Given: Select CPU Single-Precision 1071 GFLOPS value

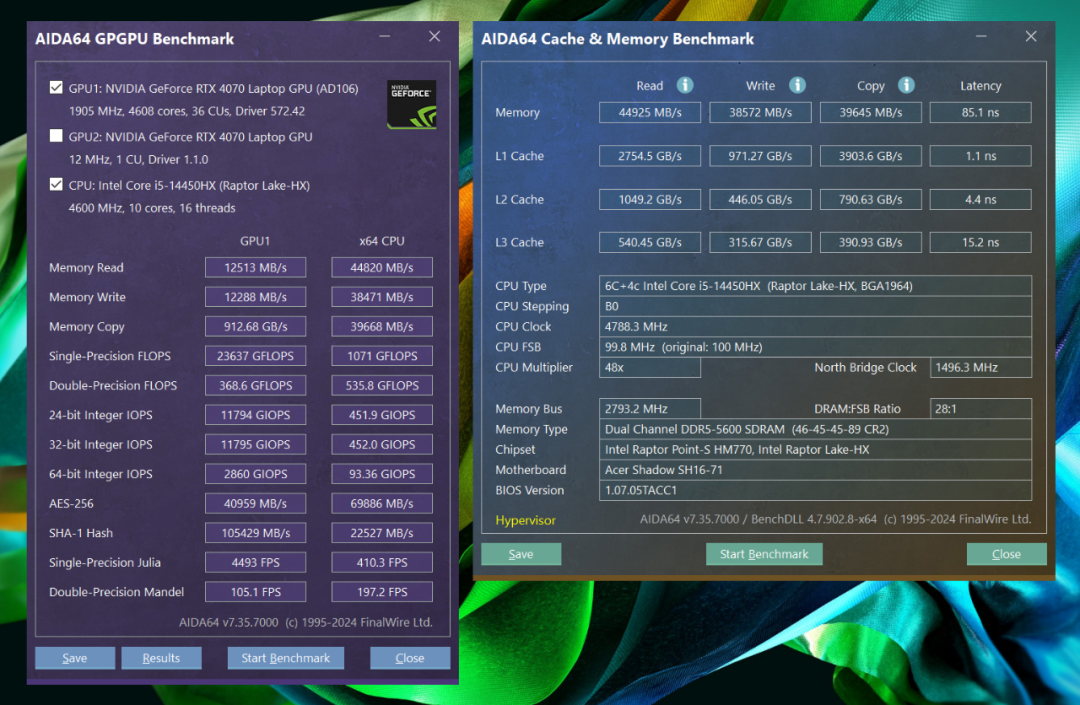Looking at the screenshot, I should [x=382, y=356].
